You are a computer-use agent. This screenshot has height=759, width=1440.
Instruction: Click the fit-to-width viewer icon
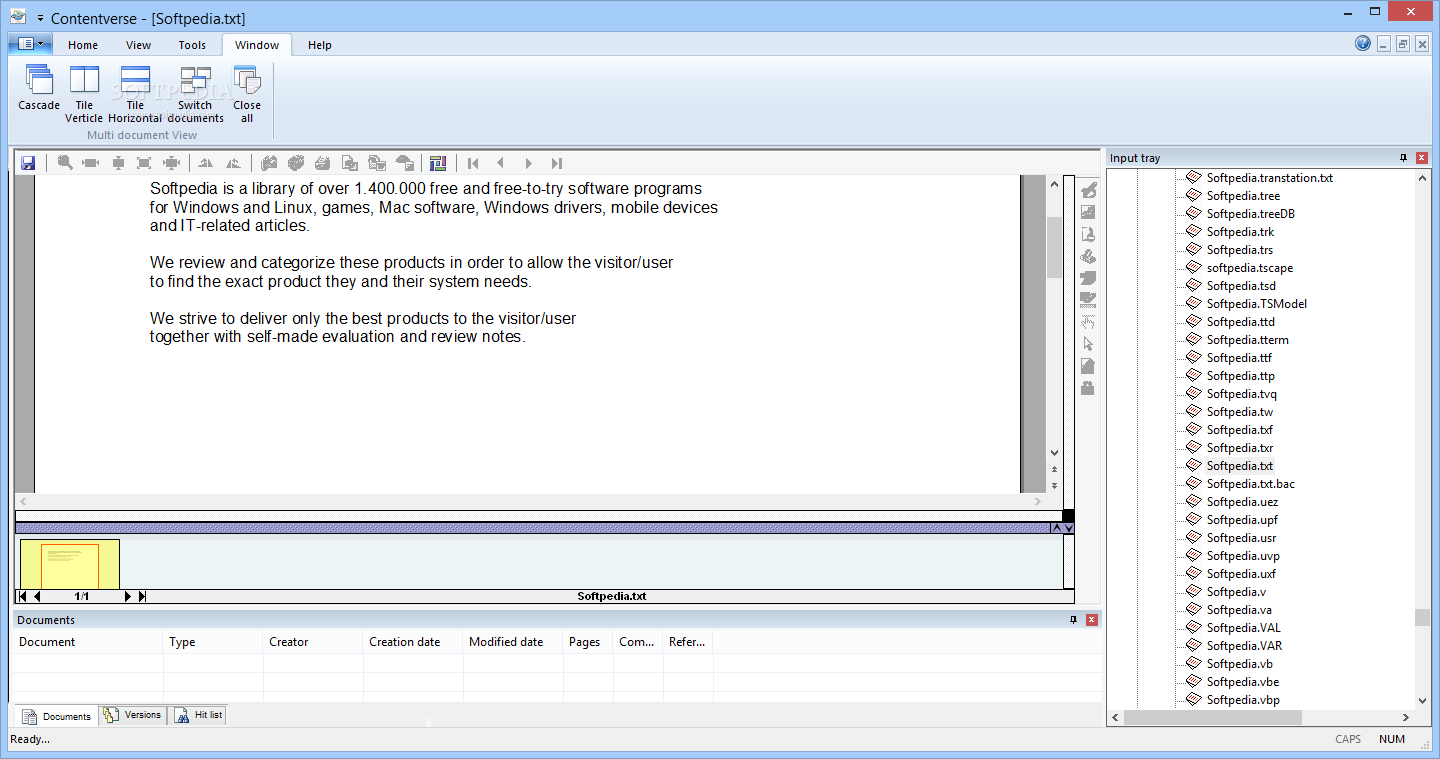tap(91, 163)
